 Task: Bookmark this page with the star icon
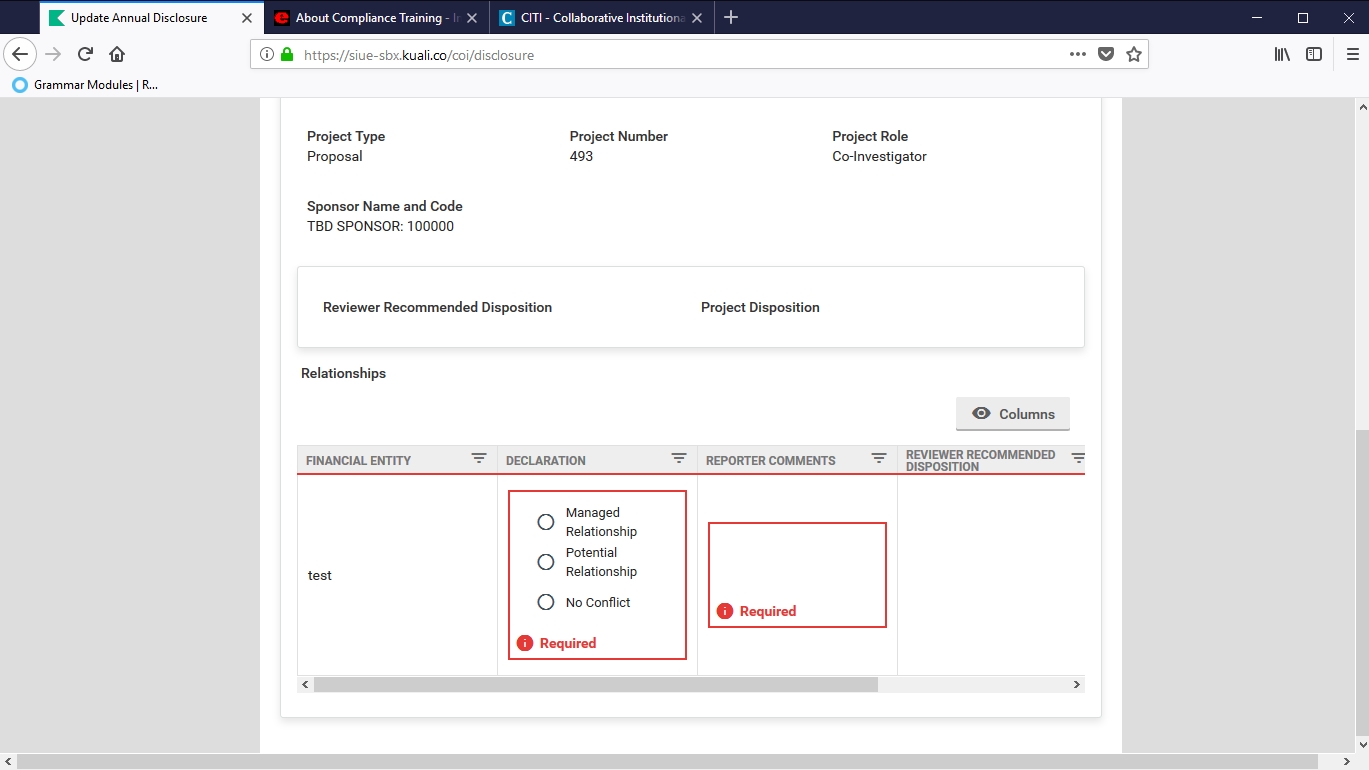(1133, 55)
